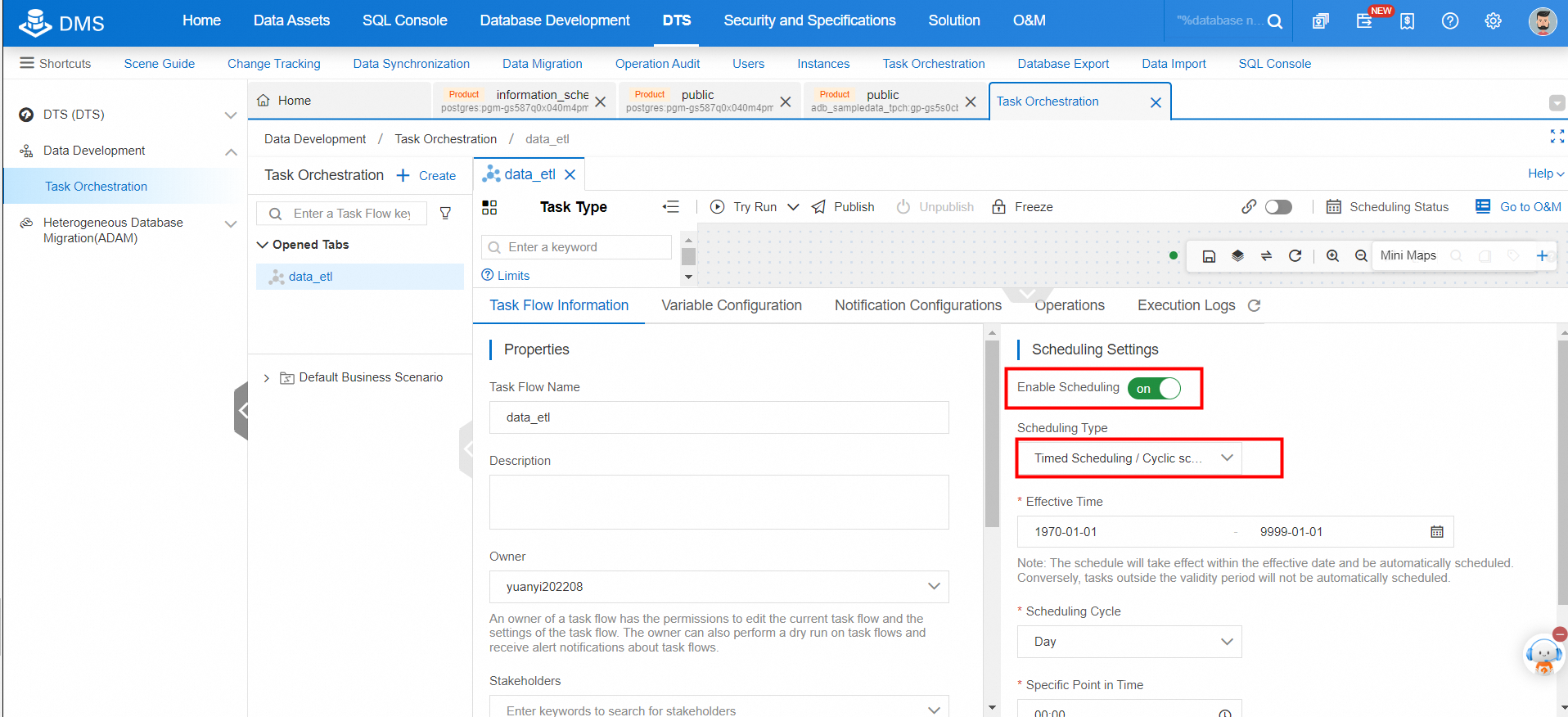Image resolution: width=1568 pixels, height=717 pixels.
Task: Turn off Enable Scheduling switch
Action: point(1154,388)
